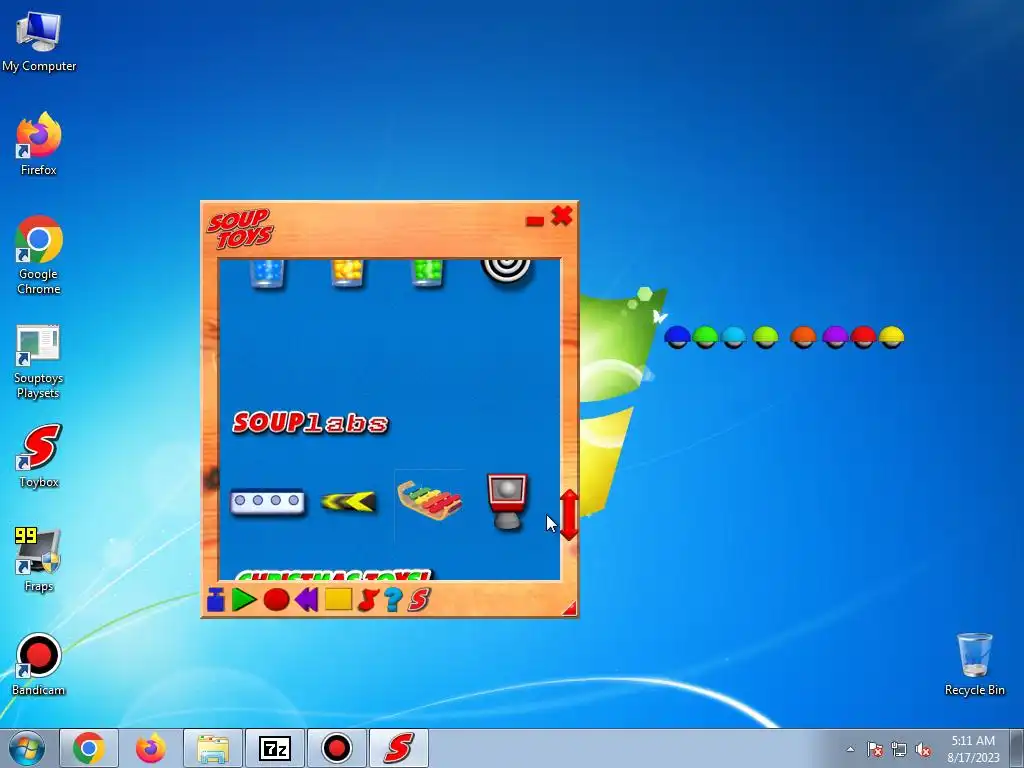Open the clock showing 5:11 AM
This screenshot has width=1024, height=768.
pyautogui.click(x=973, y=749)
